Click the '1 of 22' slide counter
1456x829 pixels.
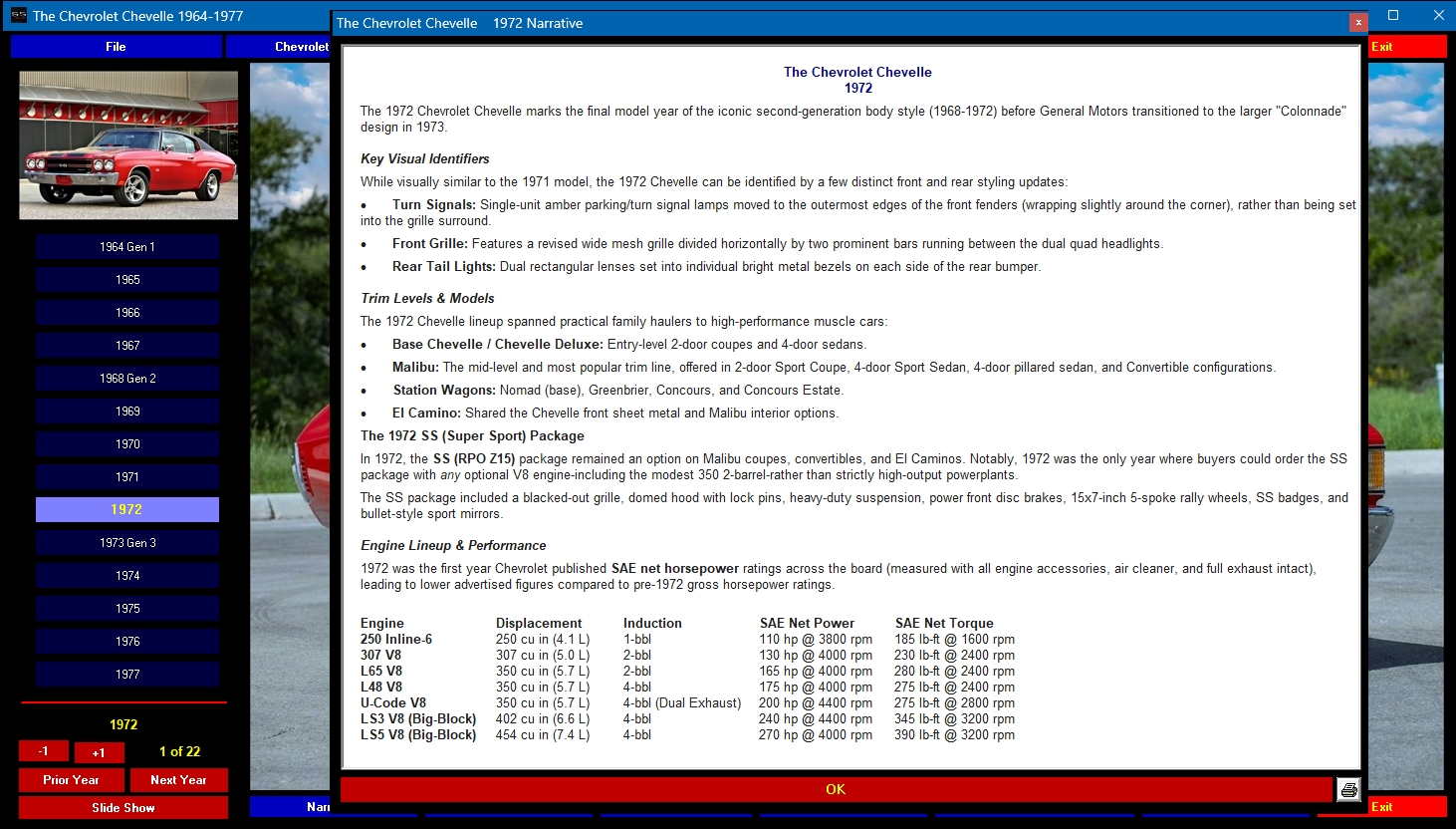click(179, 751)
